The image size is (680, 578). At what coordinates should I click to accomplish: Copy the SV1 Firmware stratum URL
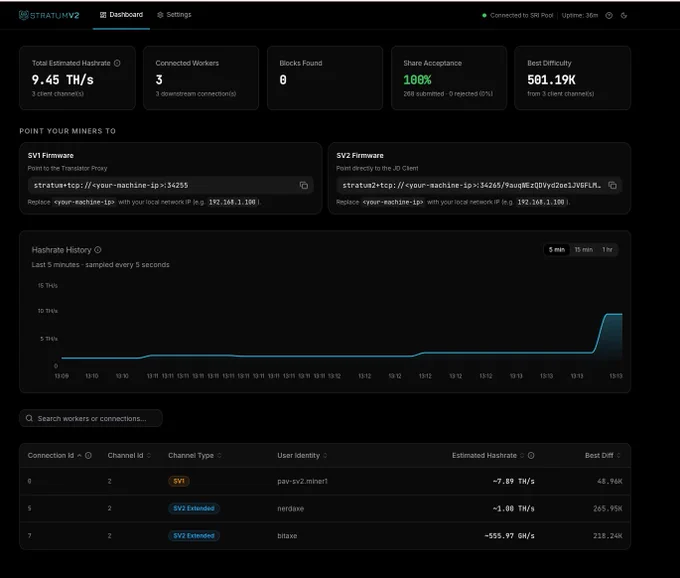pyautogui.click(x=304, y=185)
